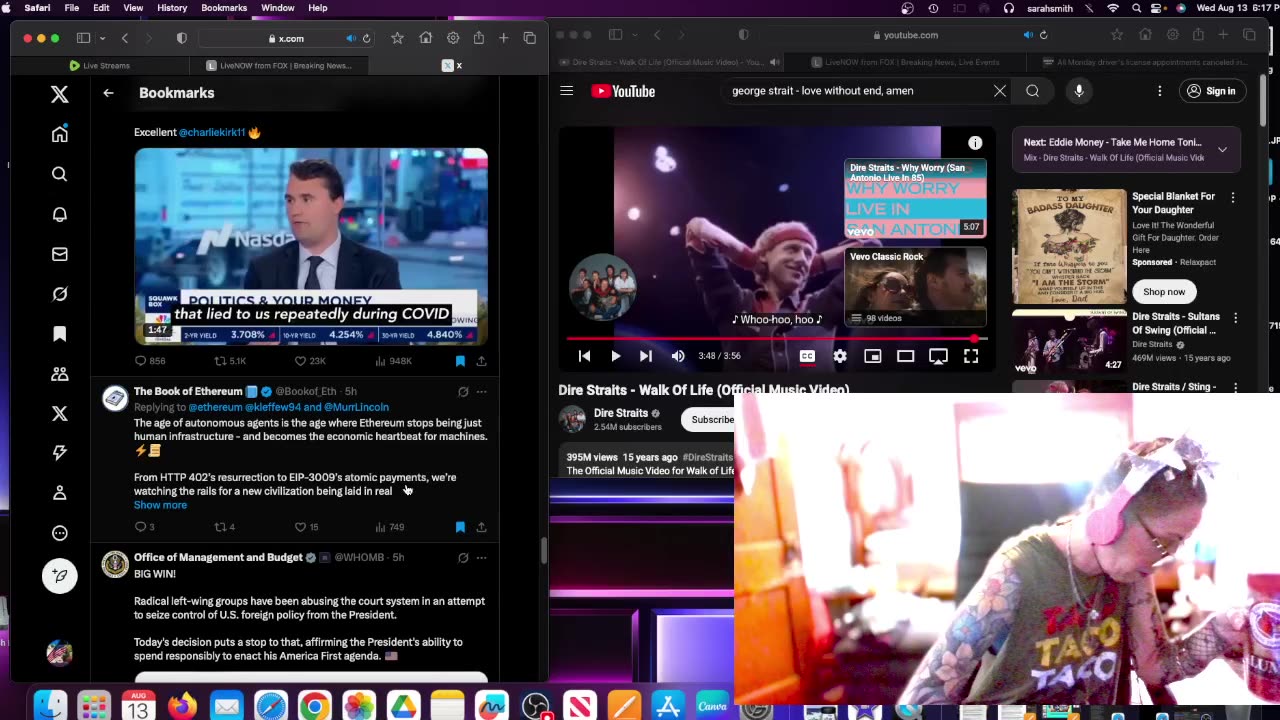Open options for Special Blanket ad
The width and height of the screenshot is (1280, 720).
(x=1233, y=198)
